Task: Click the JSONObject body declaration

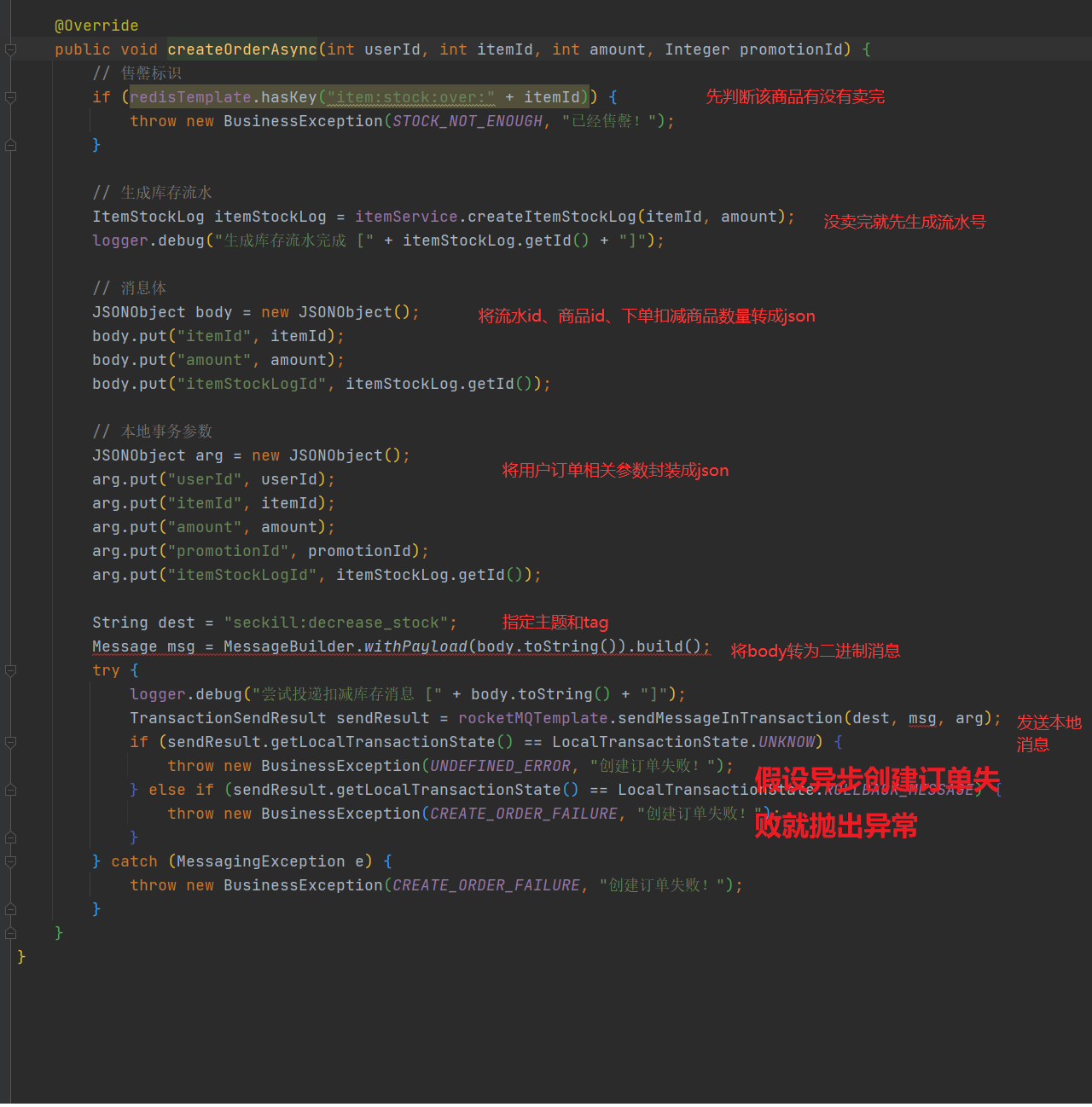Action: coord(162,312)
